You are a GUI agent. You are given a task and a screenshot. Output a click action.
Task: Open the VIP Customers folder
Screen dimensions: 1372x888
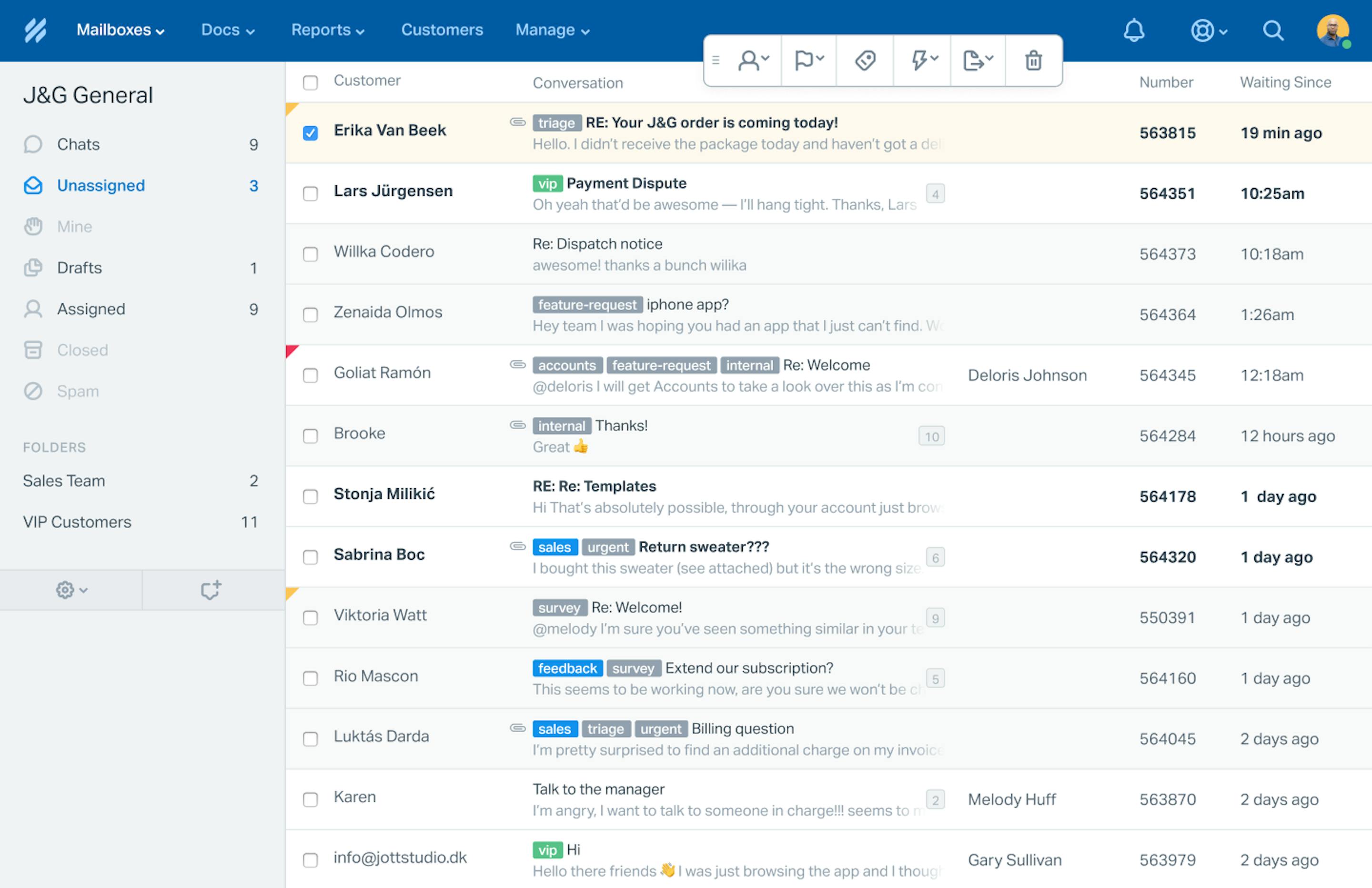coord(77,522)
